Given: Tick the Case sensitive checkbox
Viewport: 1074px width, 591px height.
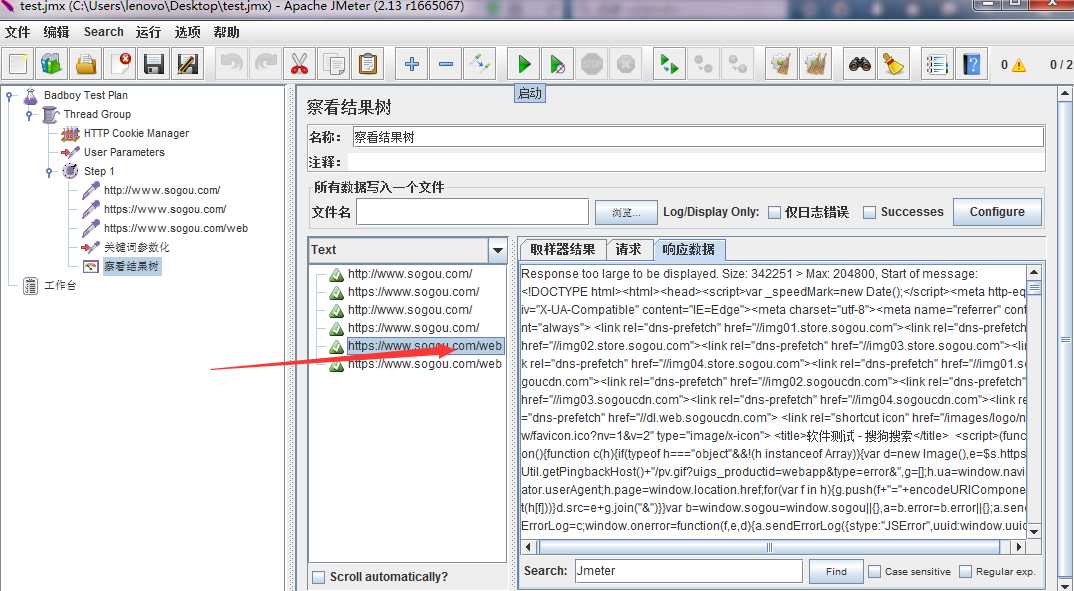Looking at the screenshot, I should [x=875, y=571].
